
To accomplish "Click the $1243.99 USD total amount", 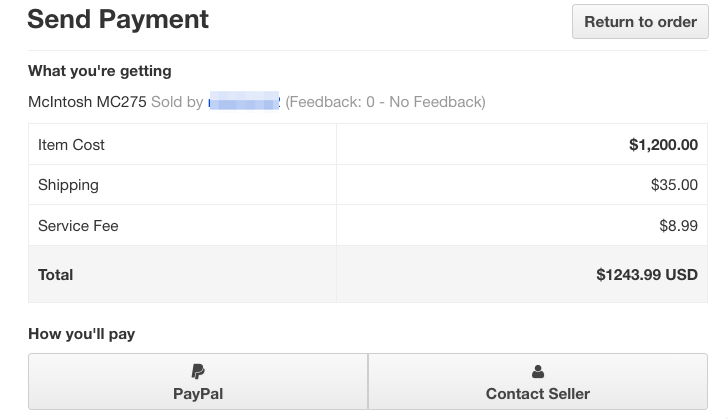I will [x=647, y=275].
